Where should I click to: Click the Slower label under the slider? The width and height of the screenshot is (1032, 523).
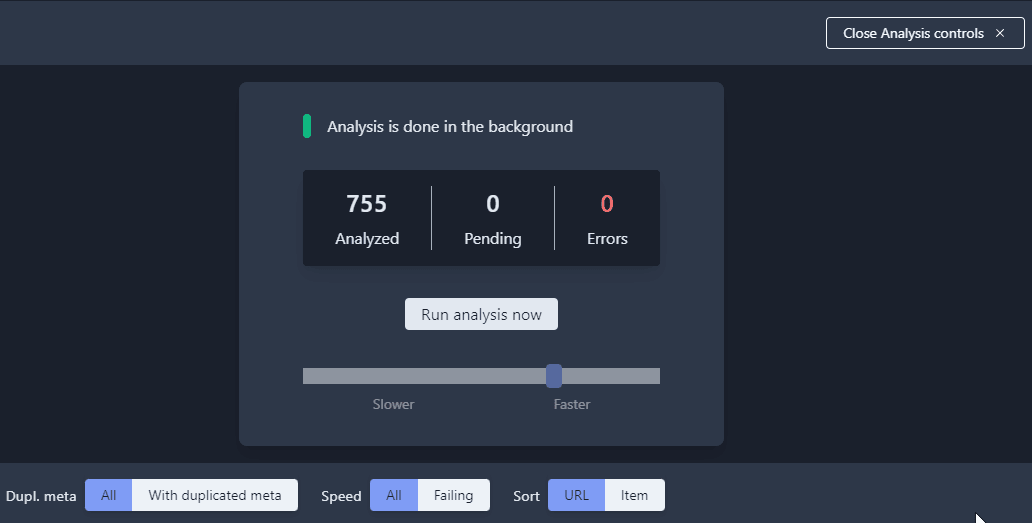[x=393, y=404]
